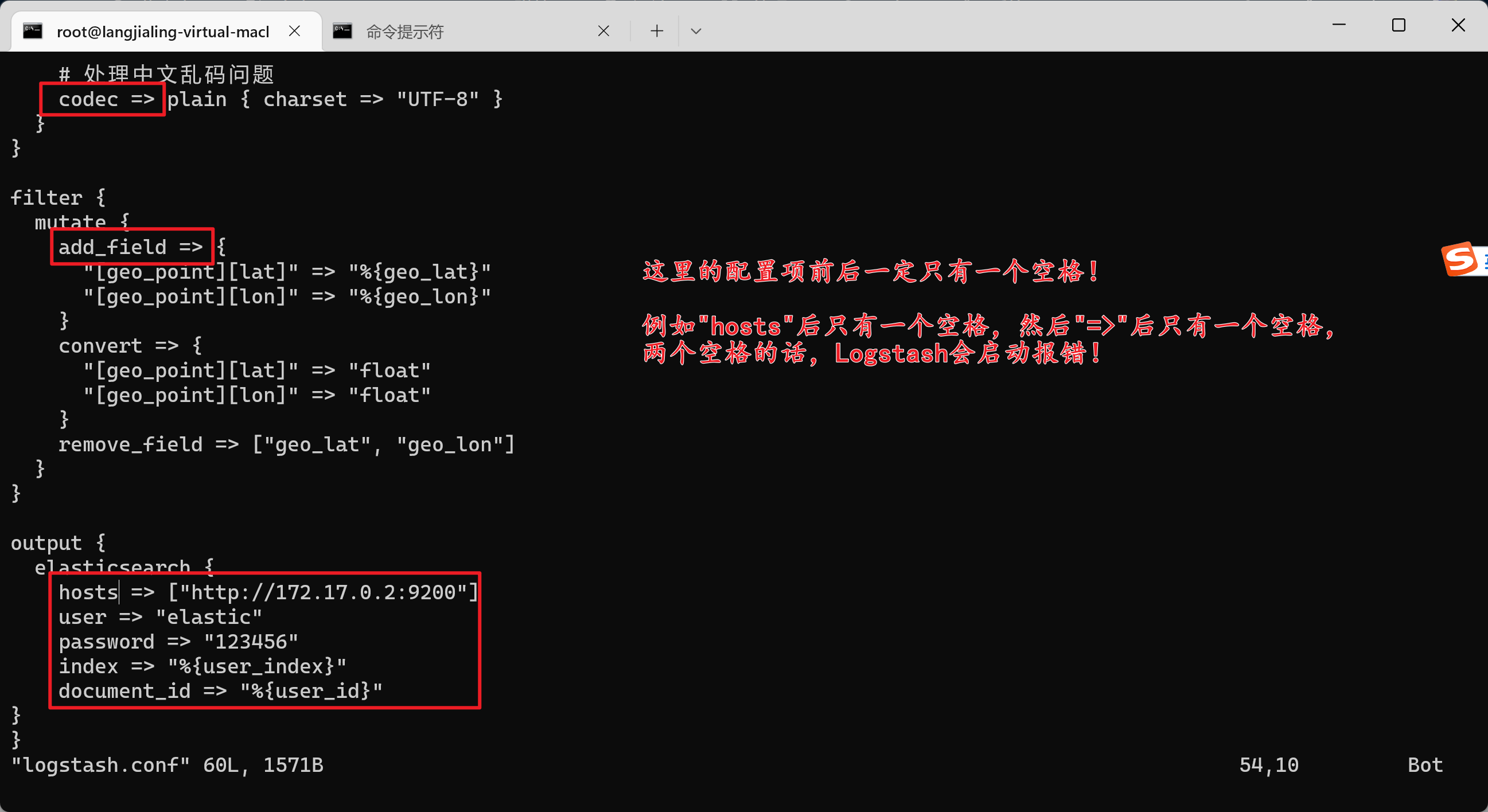Image resolution: width=1488 pixels, height=812 pixels.
Task: Click the "codec =>" text
Action: (107, 99)
